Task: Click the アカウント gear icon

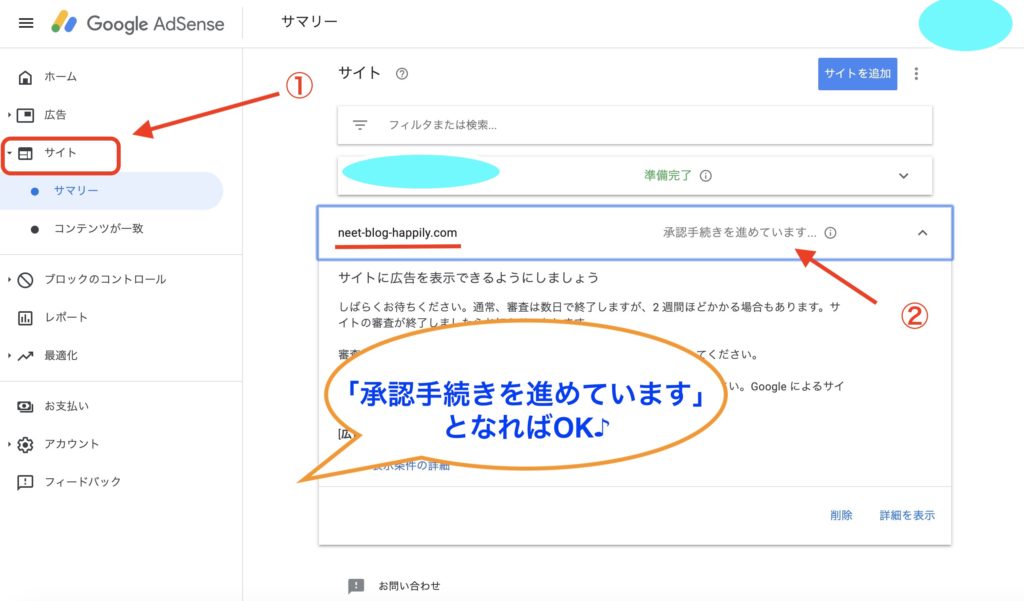Action: 25,445
